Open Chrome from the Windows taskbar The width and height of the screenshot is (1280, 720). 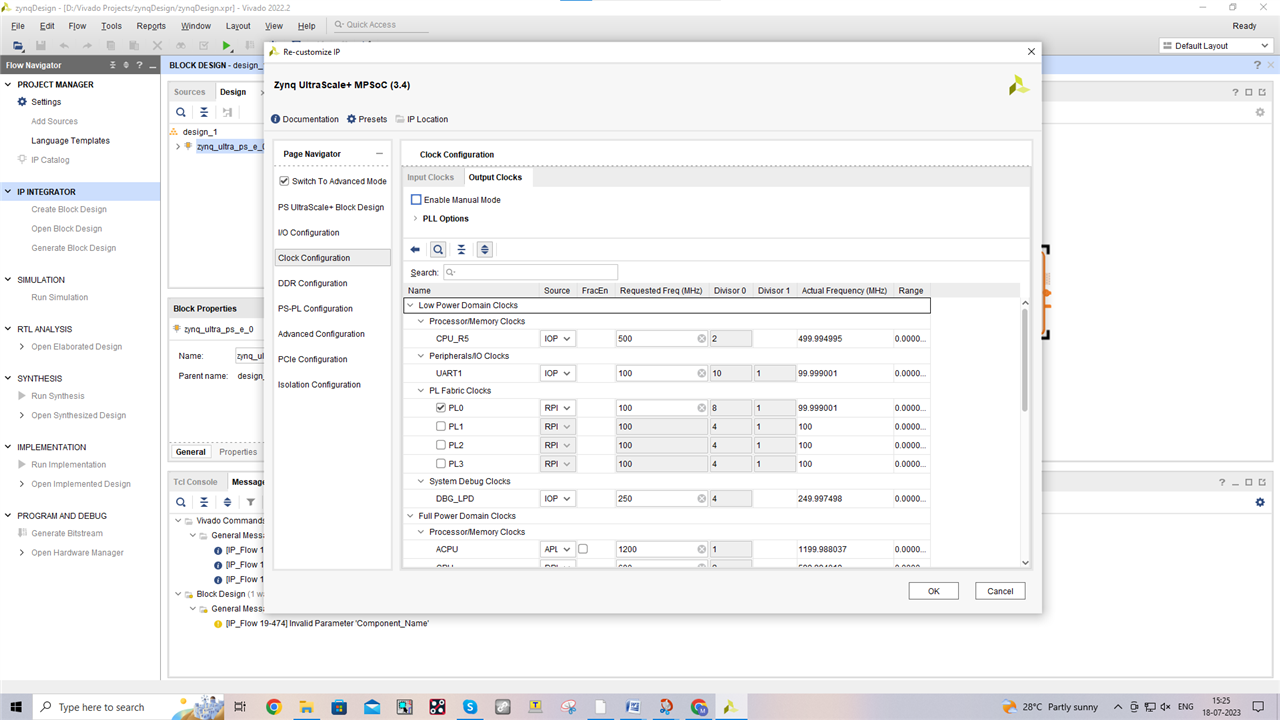click(273, 707)
